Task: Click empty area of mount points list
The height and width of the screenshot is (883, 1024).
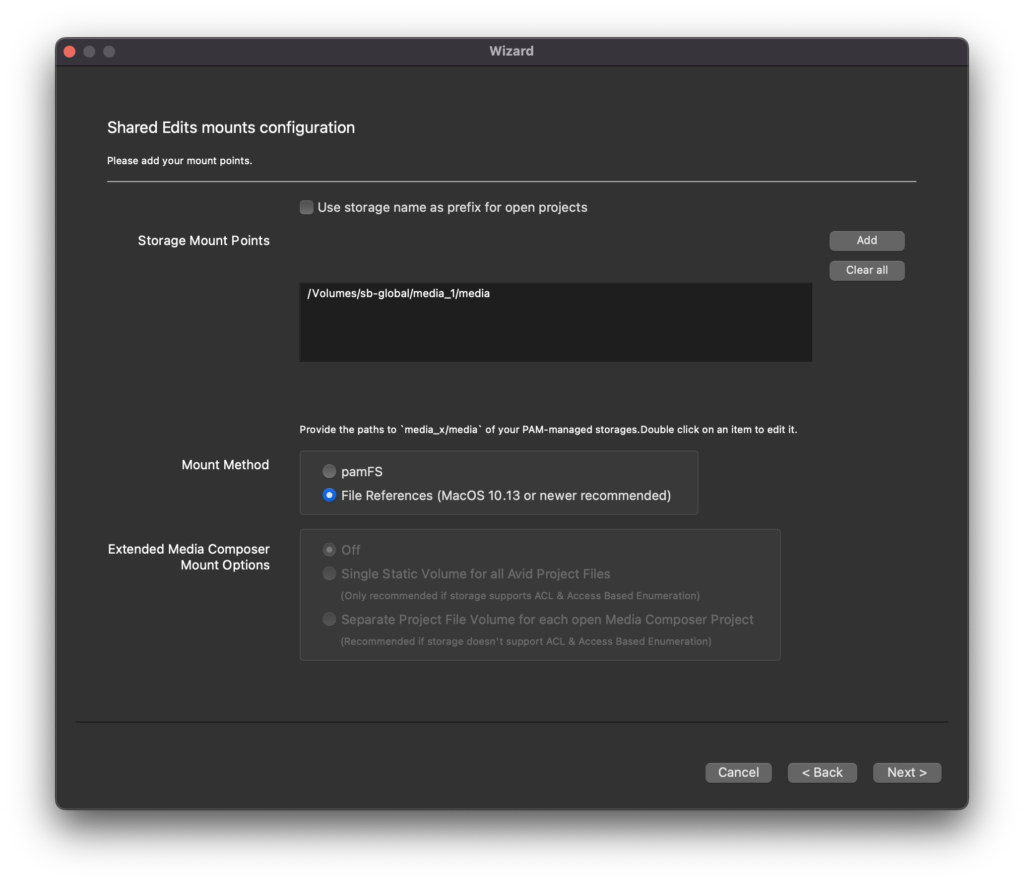Action: pos(555,335)
